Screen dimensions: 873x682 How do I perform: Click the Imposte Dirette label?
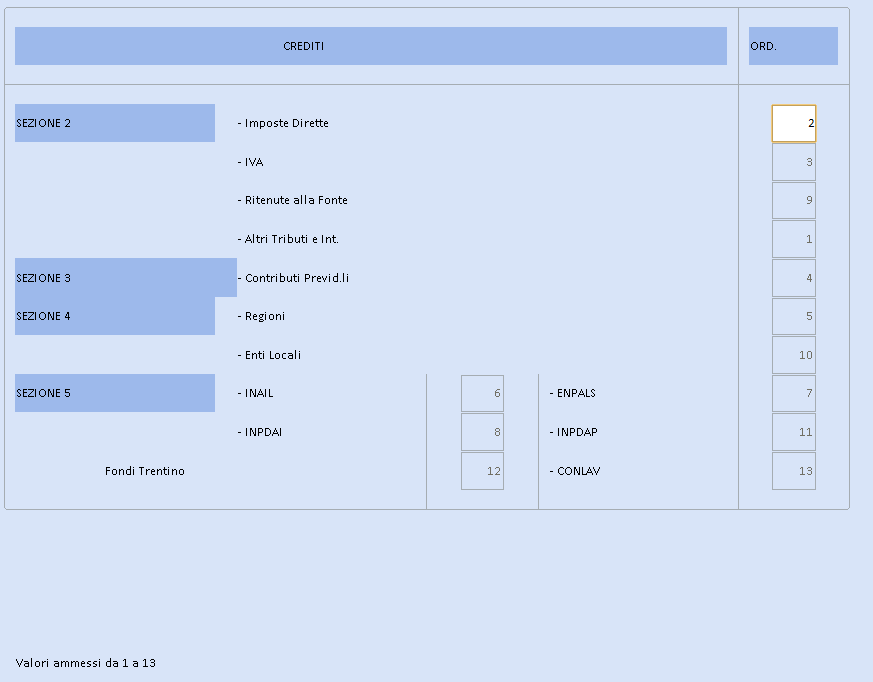tap(283, 123)
